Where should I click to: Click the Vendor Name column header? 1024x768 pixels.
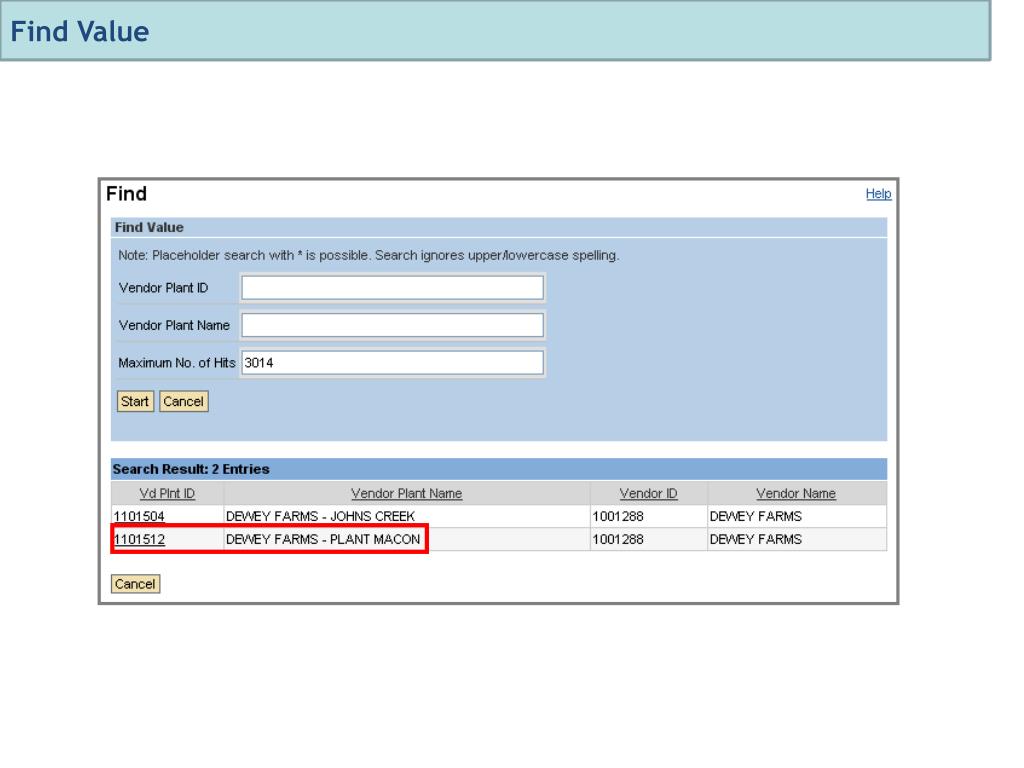pos(795,494)
